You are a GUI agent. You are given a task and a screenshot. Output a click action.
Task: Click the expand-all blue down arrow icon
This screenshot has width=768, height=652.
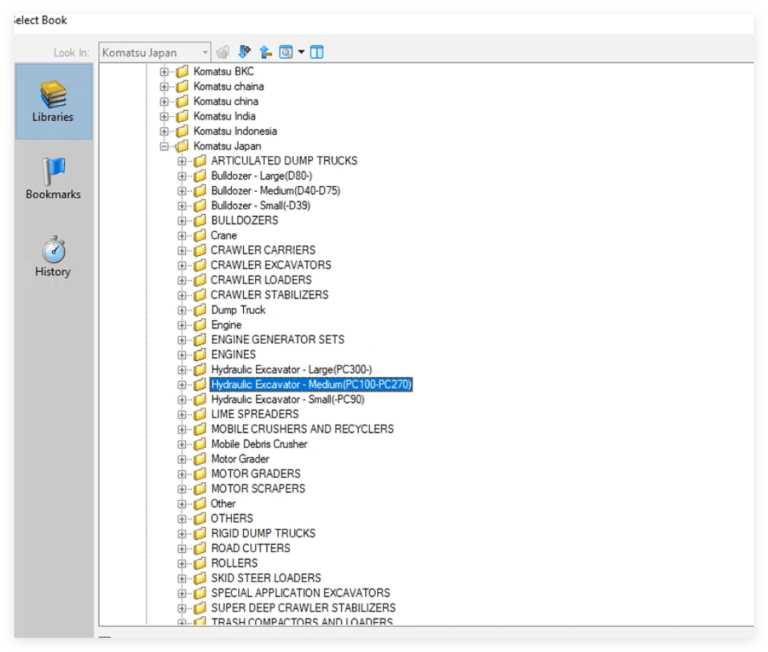244,52
